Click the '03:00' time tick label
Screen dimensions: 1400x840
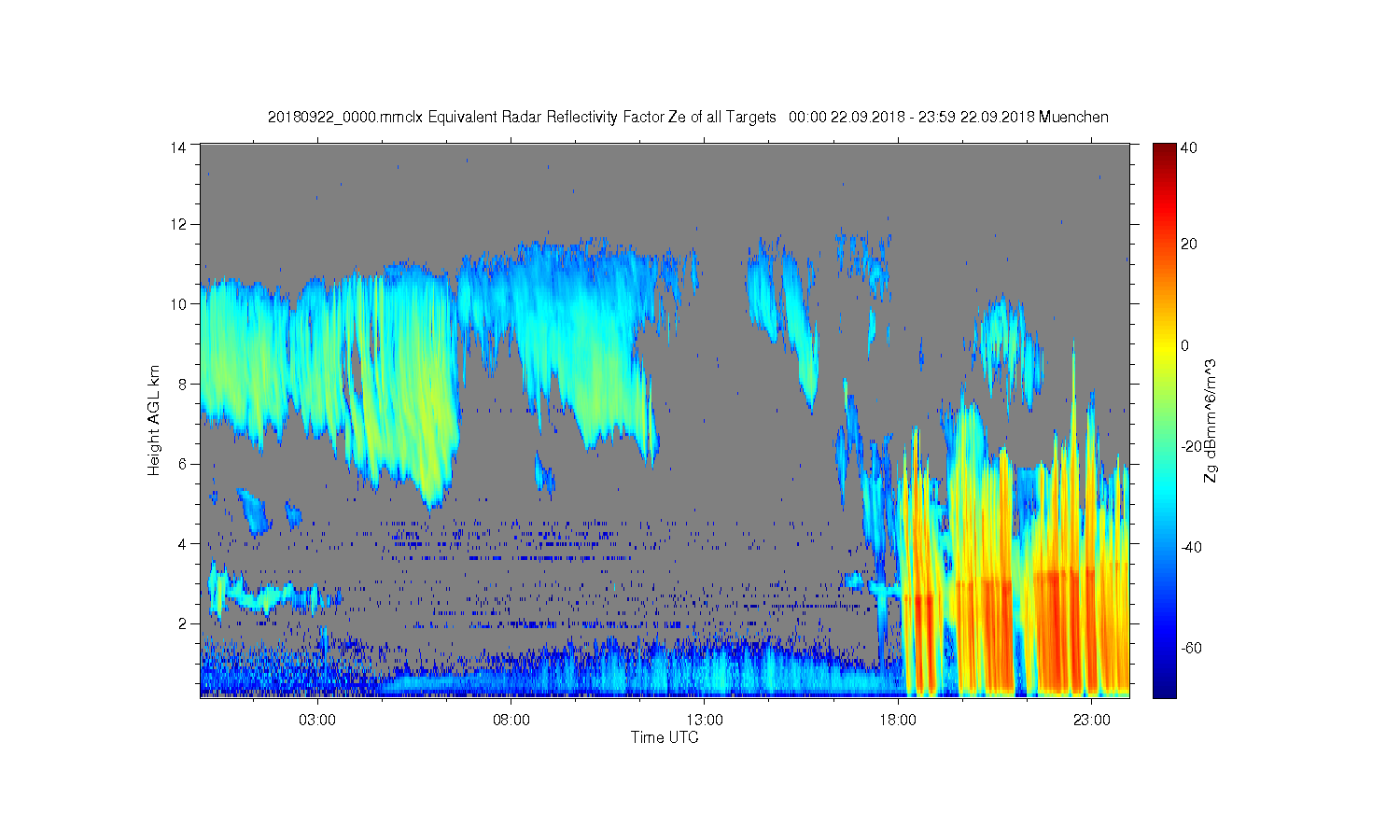pyautogui.click(x=317, y=721)
